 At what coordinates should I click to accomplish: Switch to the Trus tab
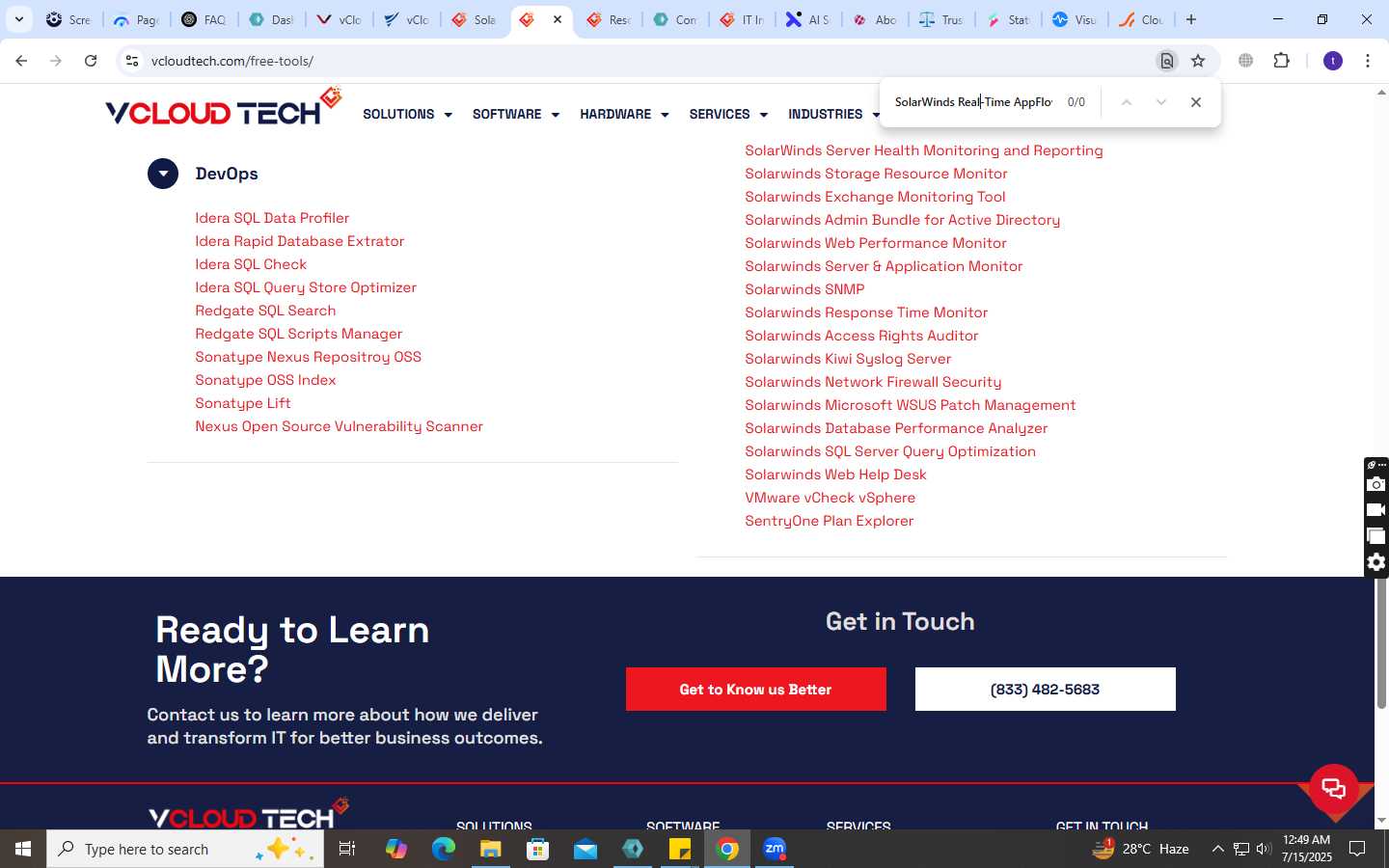pyautogui.click(x=940, y=19)
